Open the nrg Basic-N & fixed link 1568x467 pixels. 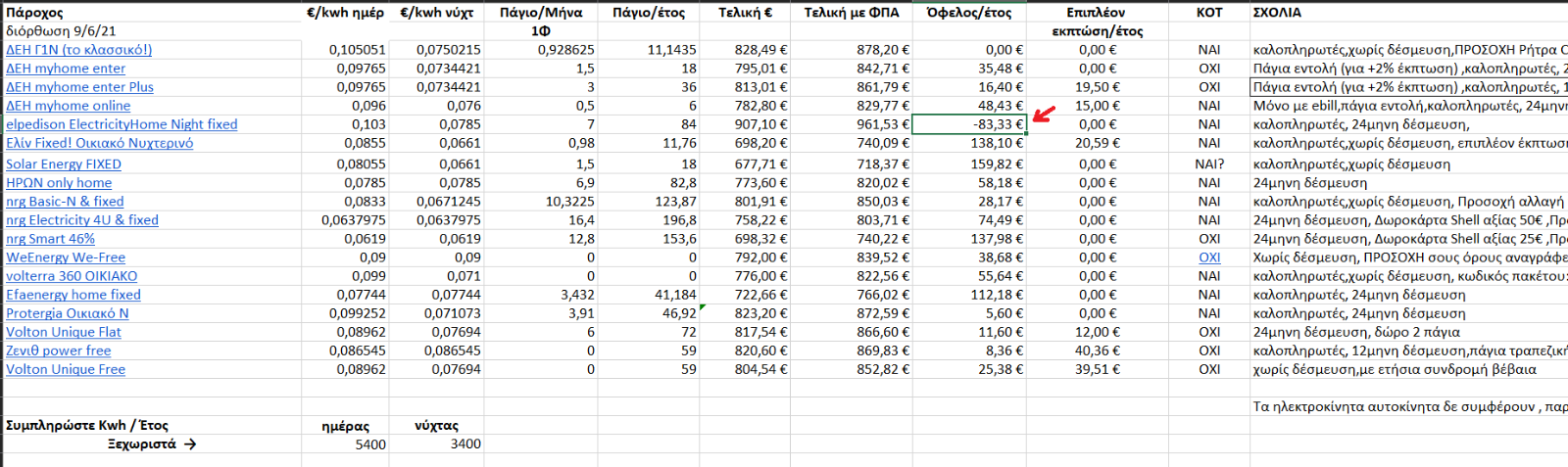point(65,202)
